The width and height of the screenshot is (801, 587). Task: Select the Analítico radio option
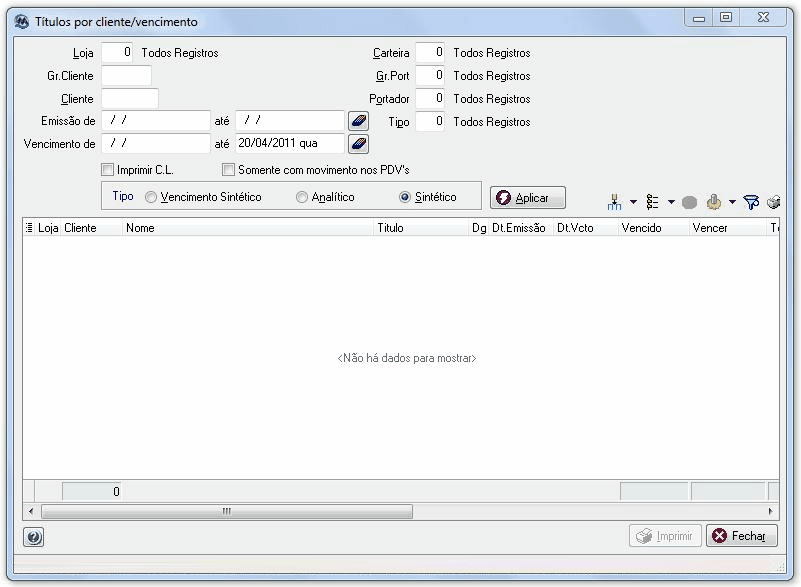[x=302, y=197]
